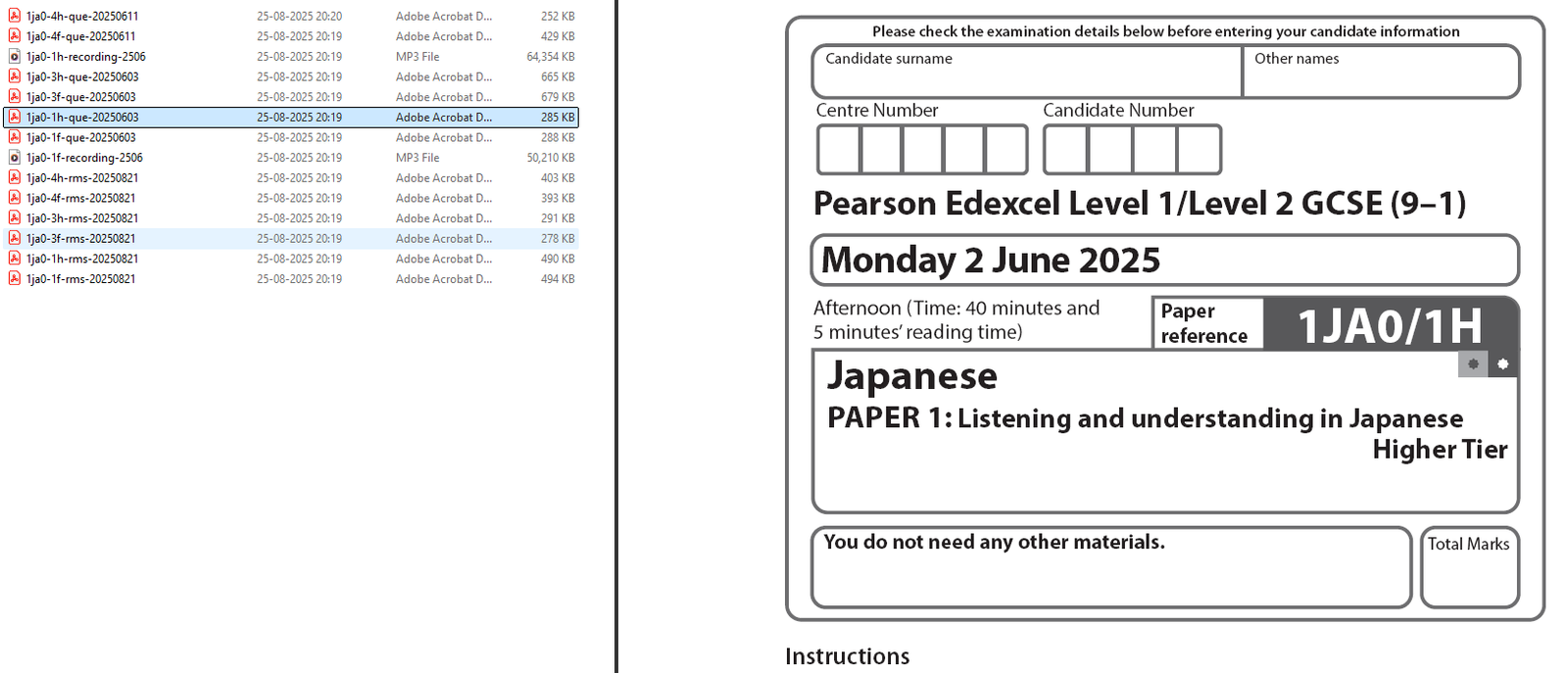Select the 1ja0-1f-recording-2506 file name
Screen dimensions: 1568x673
(x=84, y=158)
